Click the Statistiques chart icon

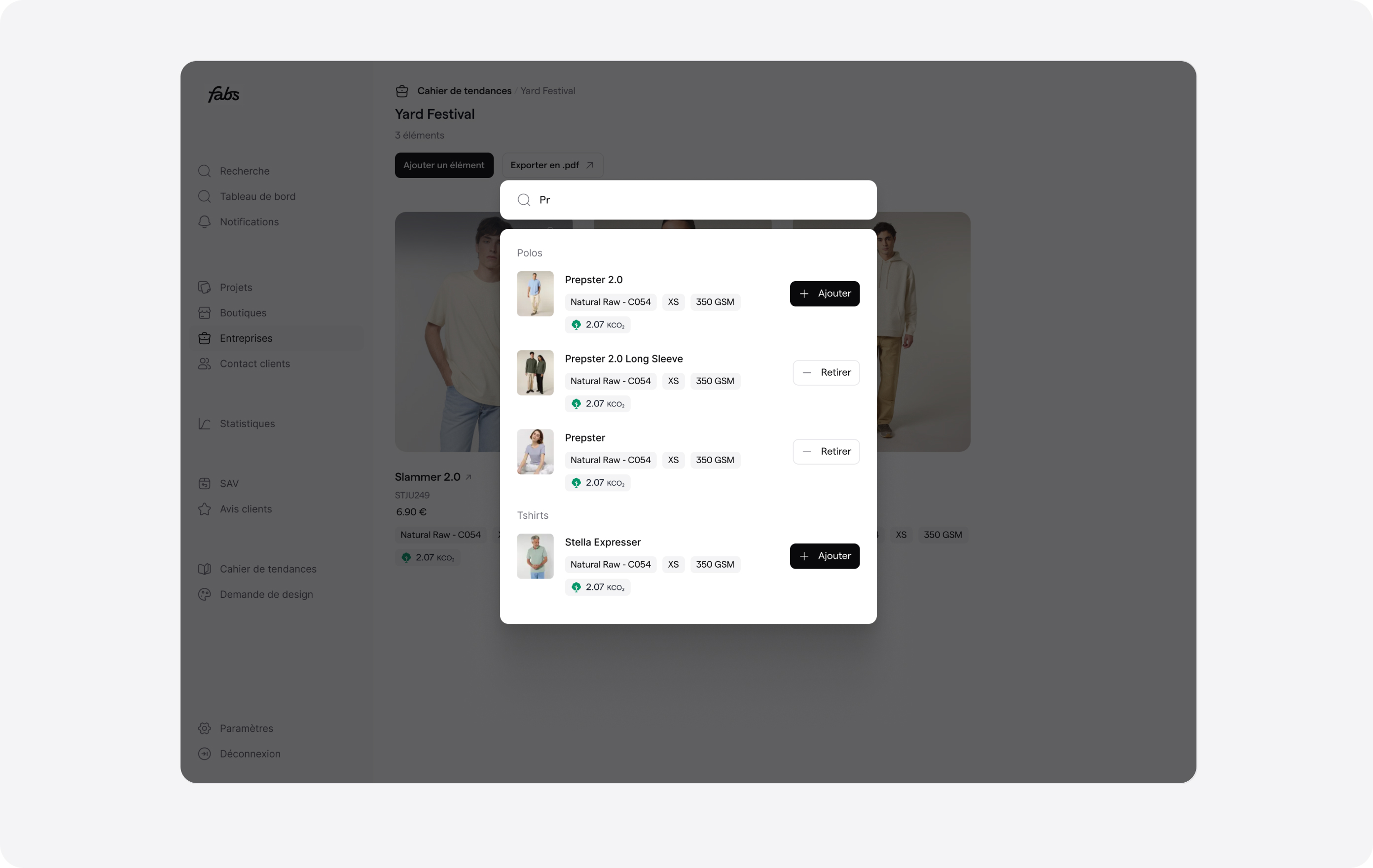(x=205, y=424)
